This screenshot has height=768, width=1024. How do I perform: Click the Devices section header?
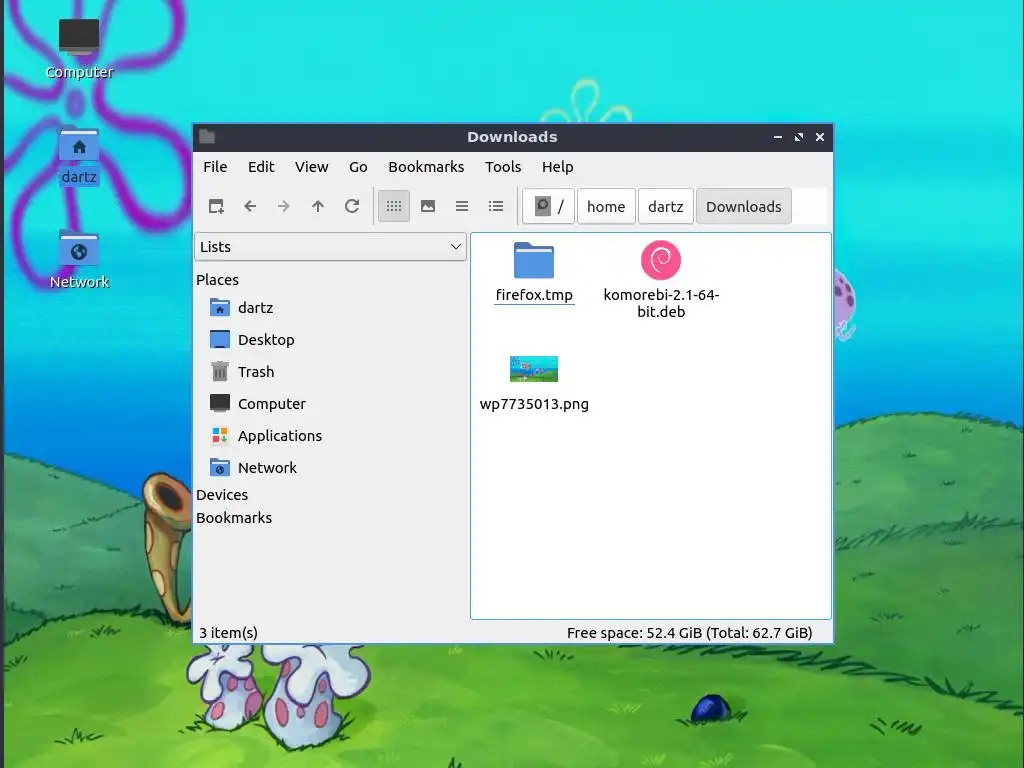tap(222, 495)
